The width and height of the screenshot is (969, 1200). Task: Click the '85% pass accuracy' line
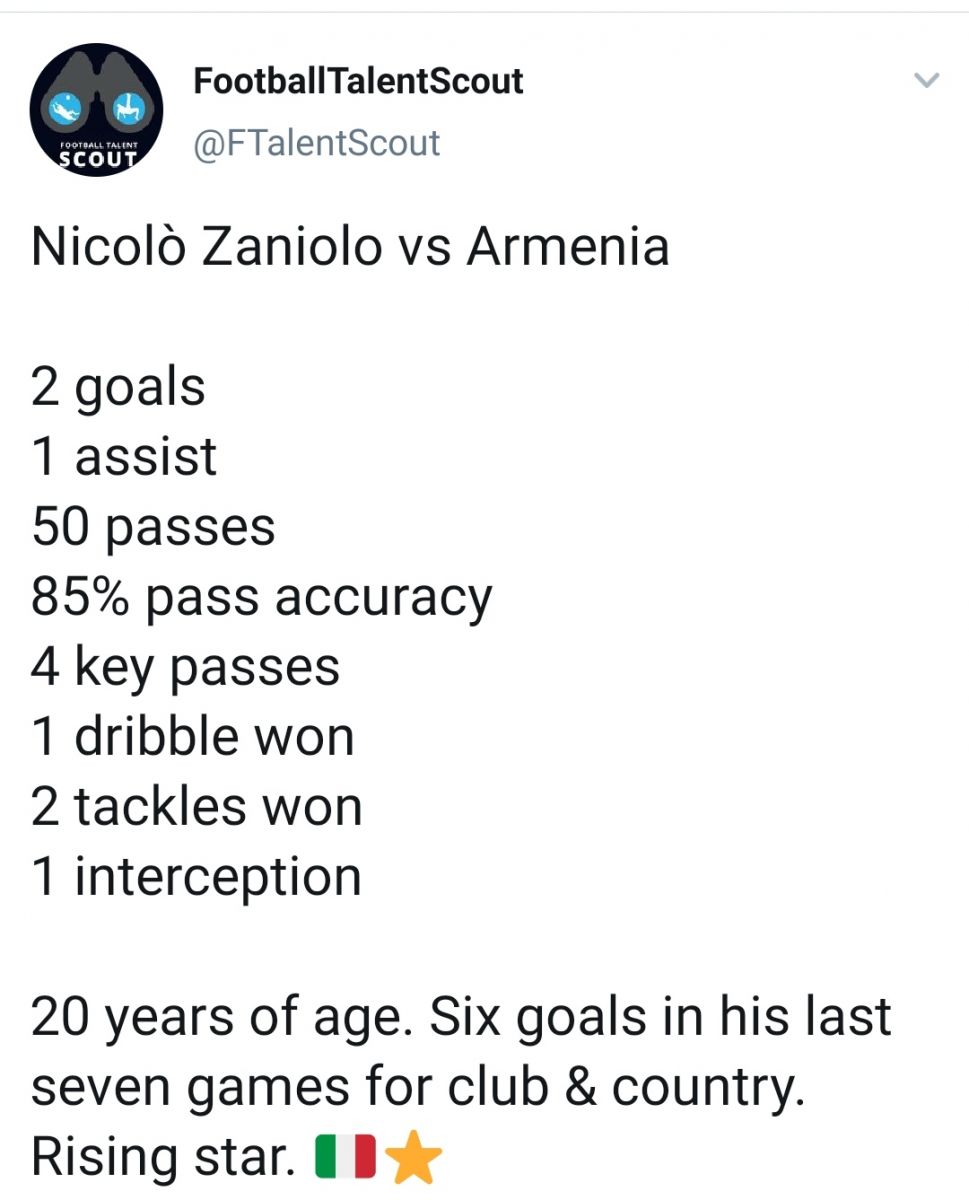click(262, 597)
